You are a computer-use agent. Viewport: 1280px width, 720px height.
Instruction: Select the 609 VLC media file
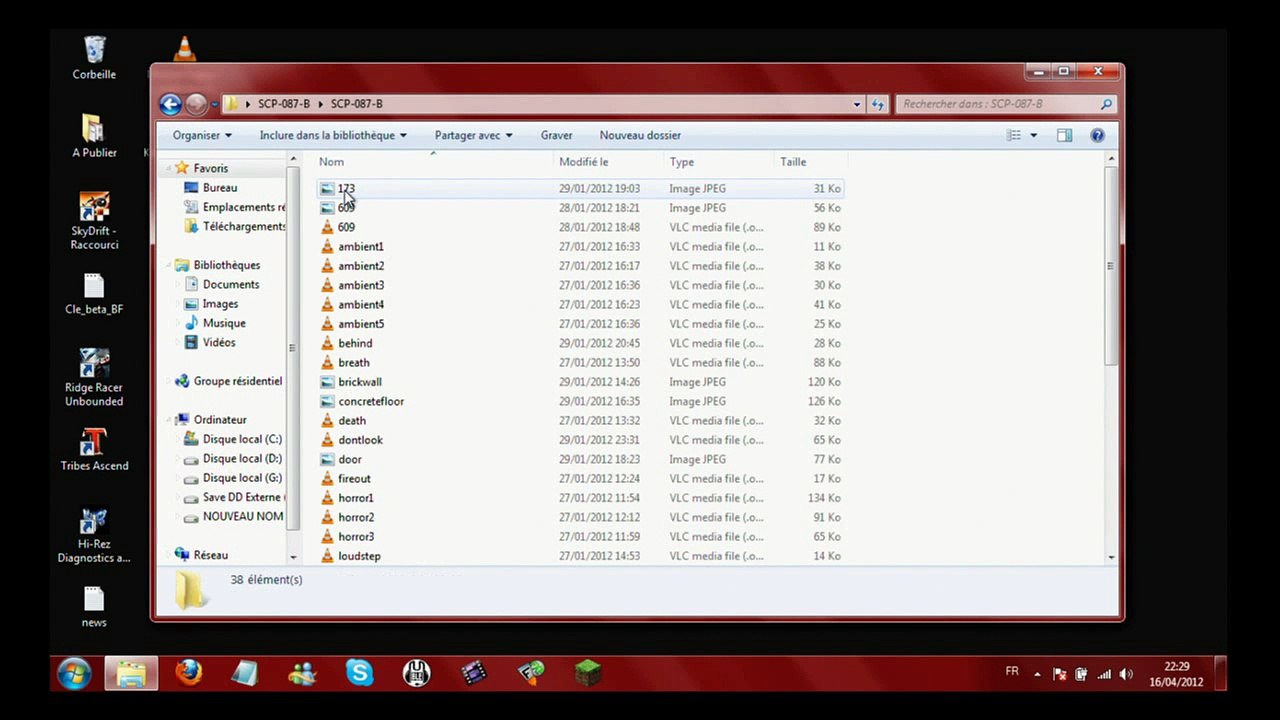[346, 227]
